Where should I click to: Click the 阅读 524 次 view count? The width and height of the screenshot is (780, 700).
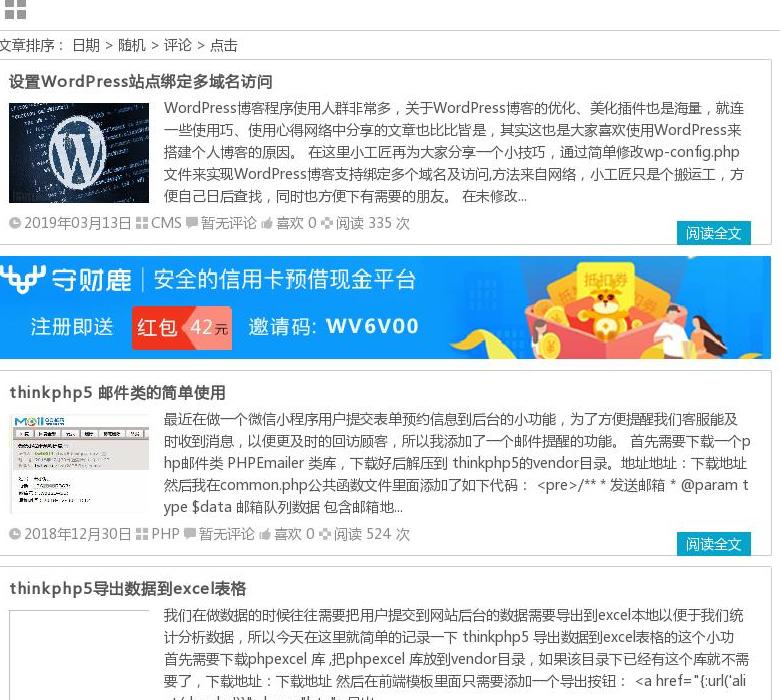[372, 534]
